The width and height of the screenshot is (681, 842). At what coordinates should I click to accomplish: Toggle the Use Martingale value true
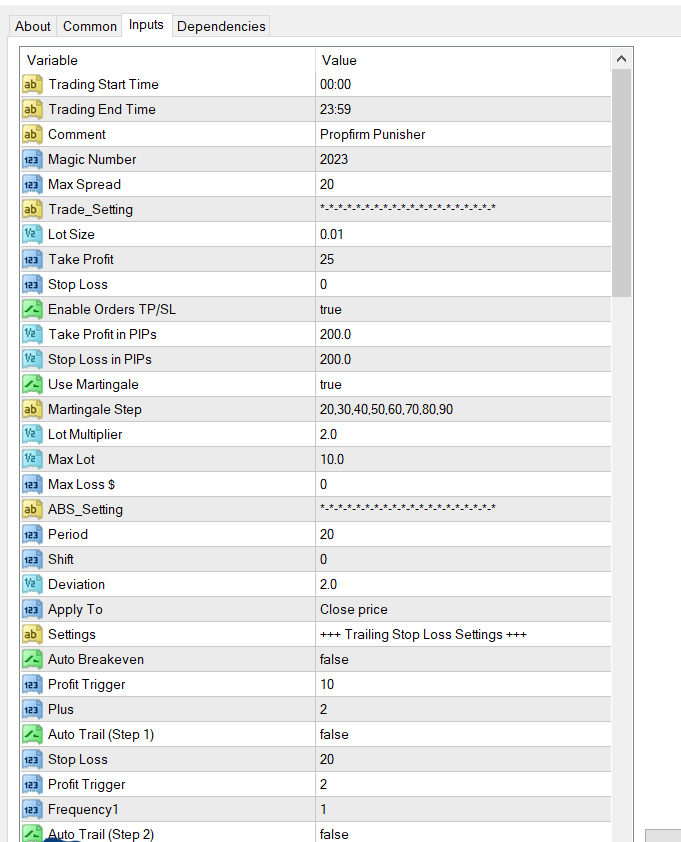463,384
